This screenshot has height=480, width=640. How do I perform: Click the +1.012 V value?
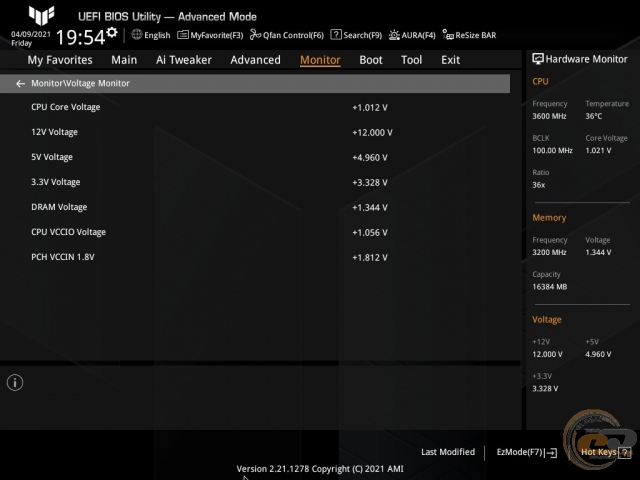(370, 108)
